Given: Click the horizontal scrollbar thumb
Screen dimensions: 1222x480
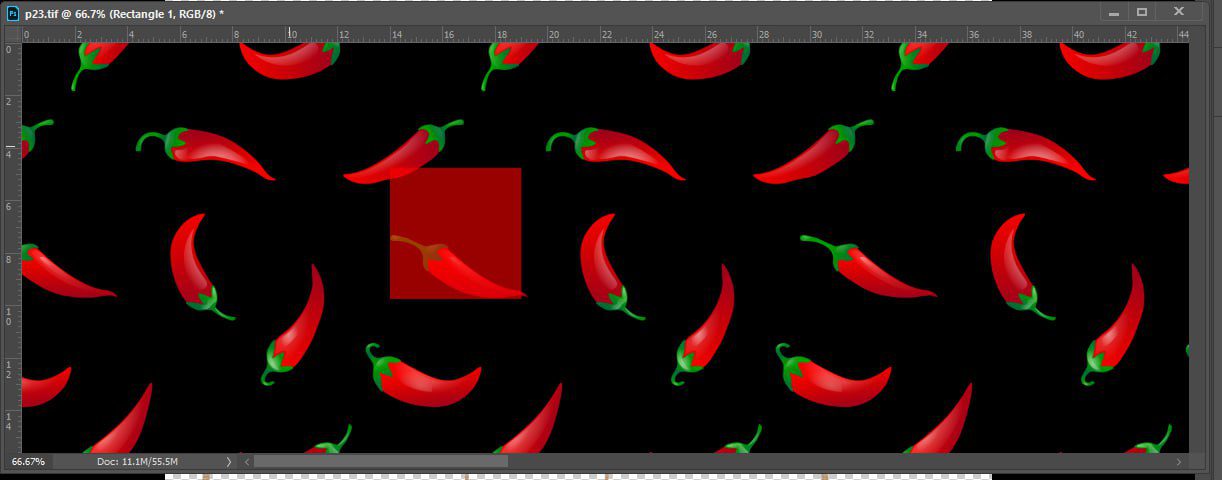Looking at the screenshot, I should 381,462.
